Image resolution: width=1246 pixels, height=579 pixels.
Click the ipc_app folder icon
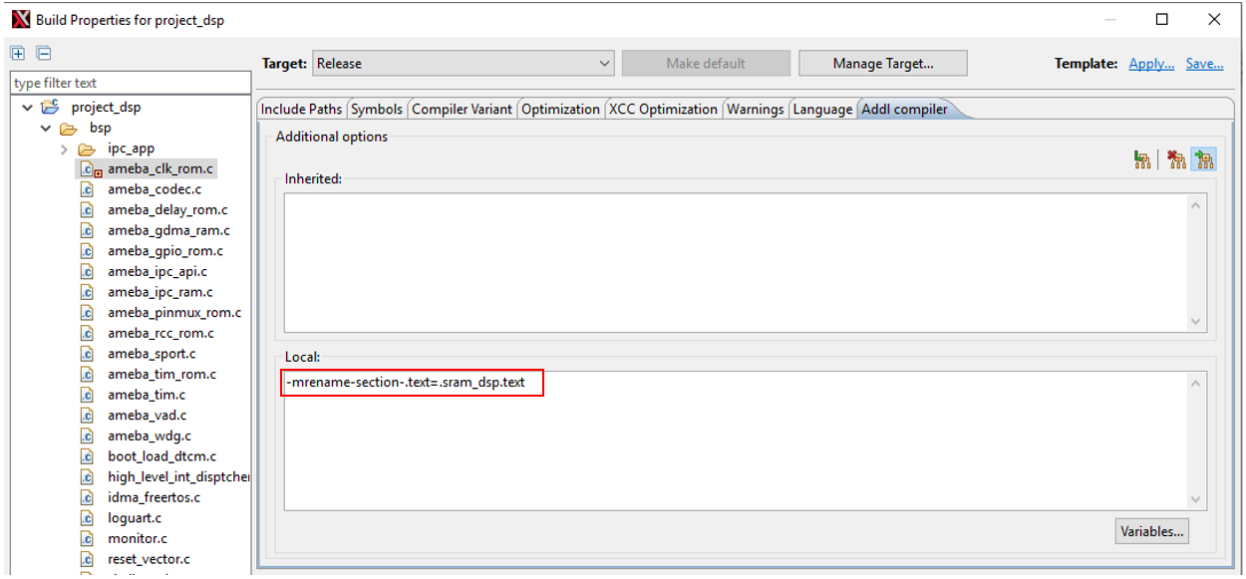[88, 149]
